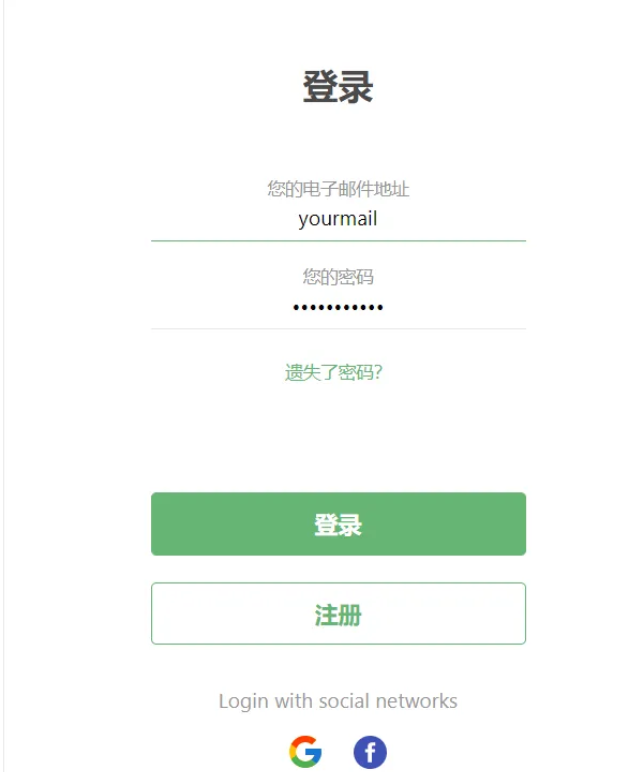Click the Login with social networks text
Viewport: 642px width, 772px height.
point(338,701)
